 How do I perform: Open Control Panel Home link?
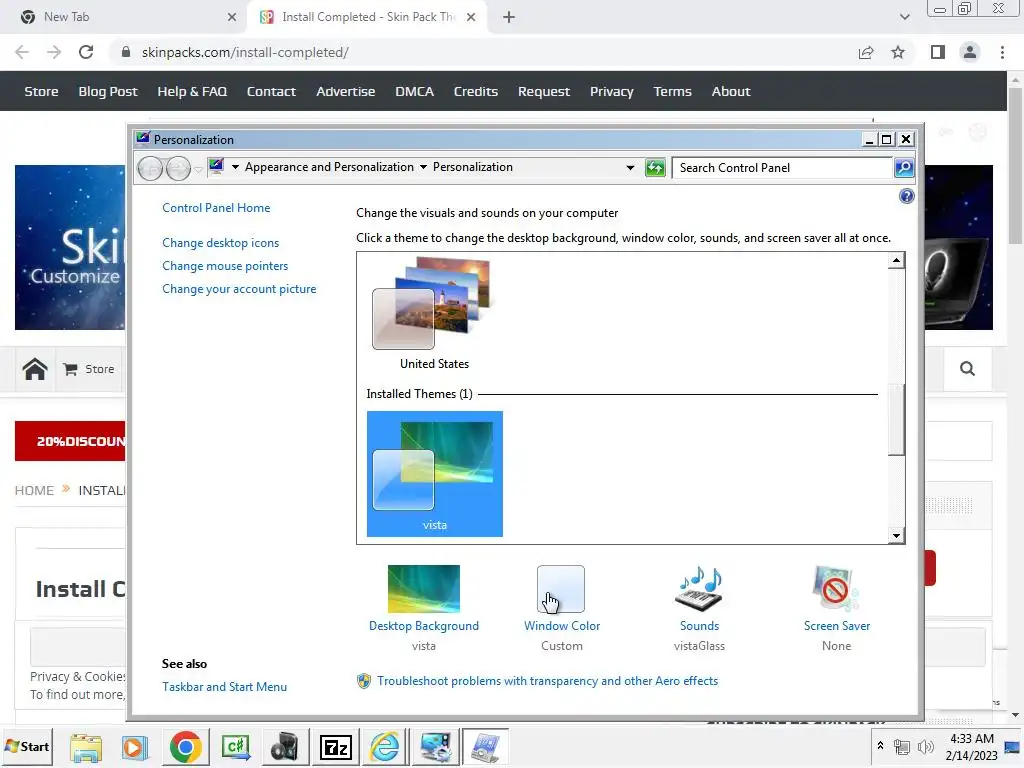point(216,208)
